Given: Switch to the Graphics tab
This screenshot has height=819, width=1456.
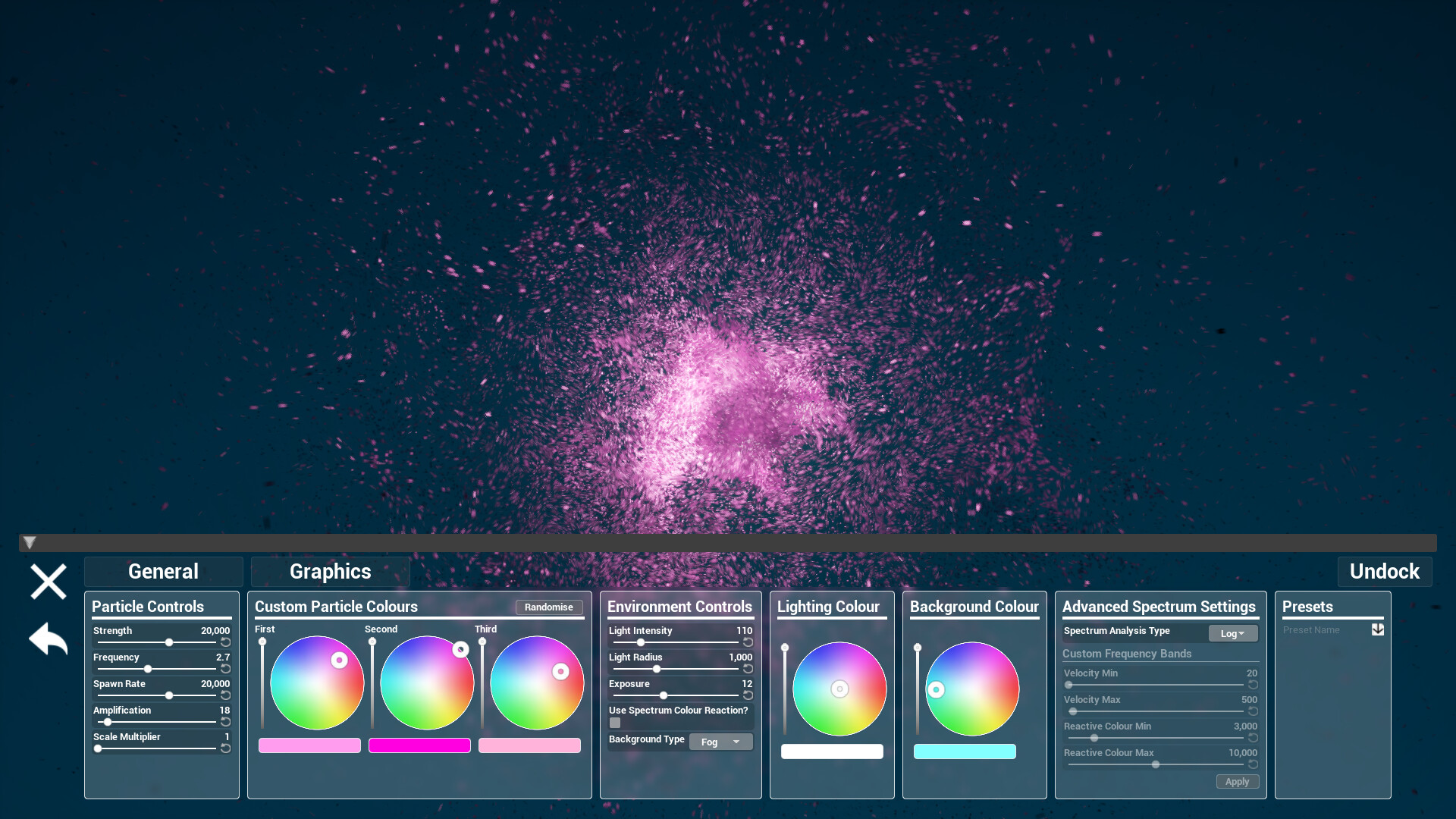Looking at the screenshot, I should coord(330,571).
